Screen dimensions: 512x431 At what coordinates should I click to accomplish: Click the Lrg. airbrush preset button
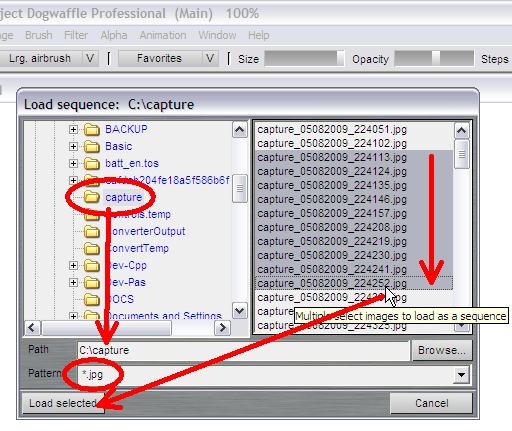tap(40, 58)
